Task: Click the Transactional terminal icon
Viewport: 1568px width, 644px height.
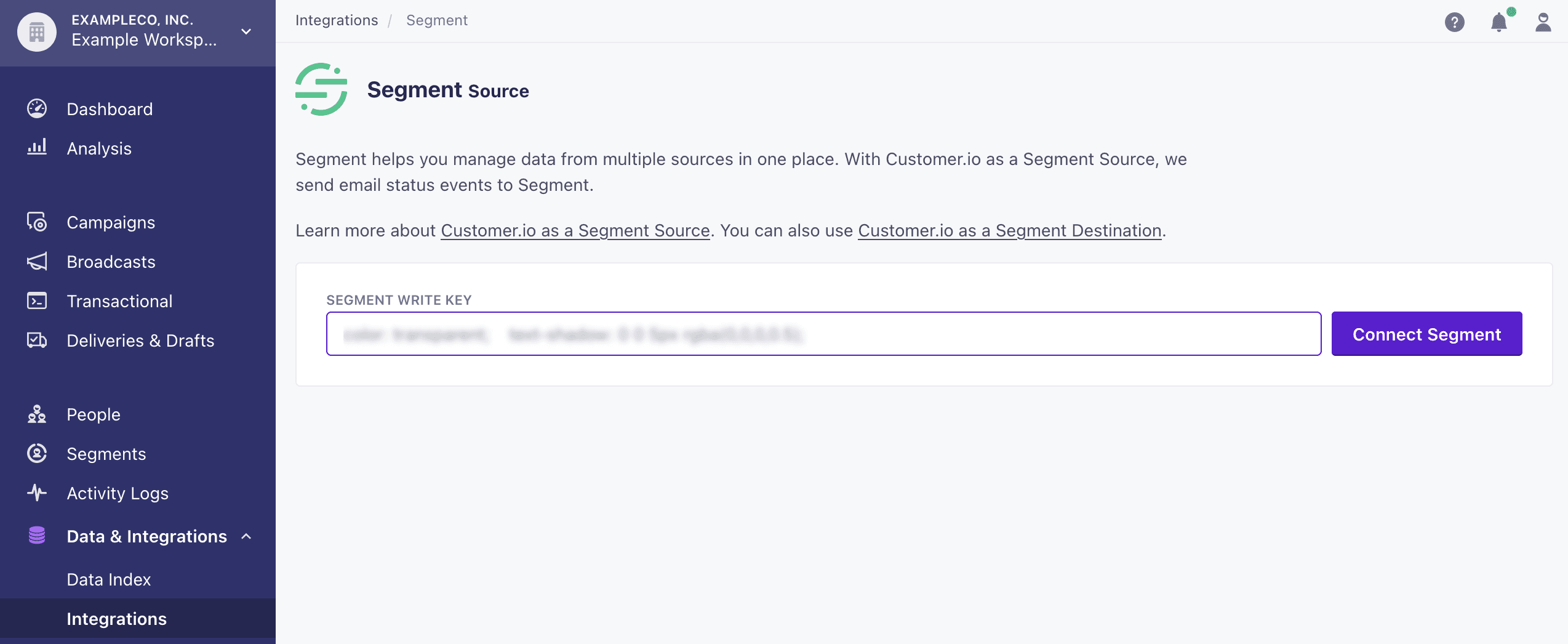Action: [x=37, y=300]
